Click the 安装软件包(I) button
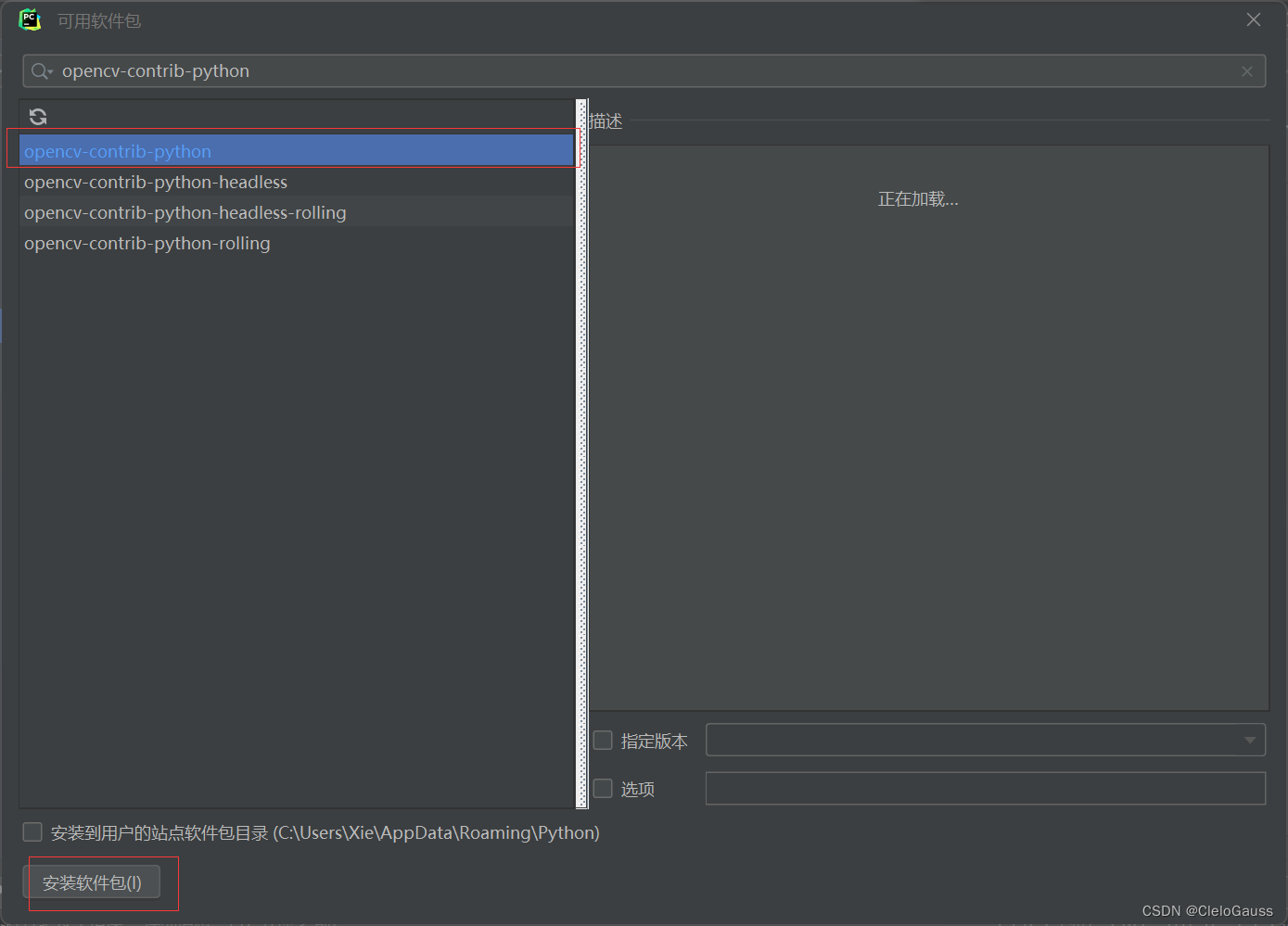 [x=92, y=882]
